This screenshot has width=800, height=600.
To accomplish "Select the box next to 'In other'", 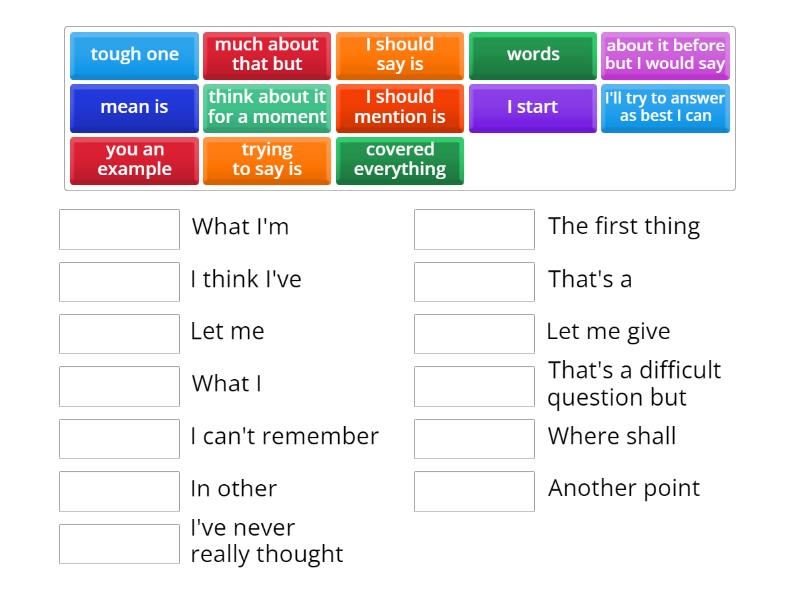I will tap(119, 491).
